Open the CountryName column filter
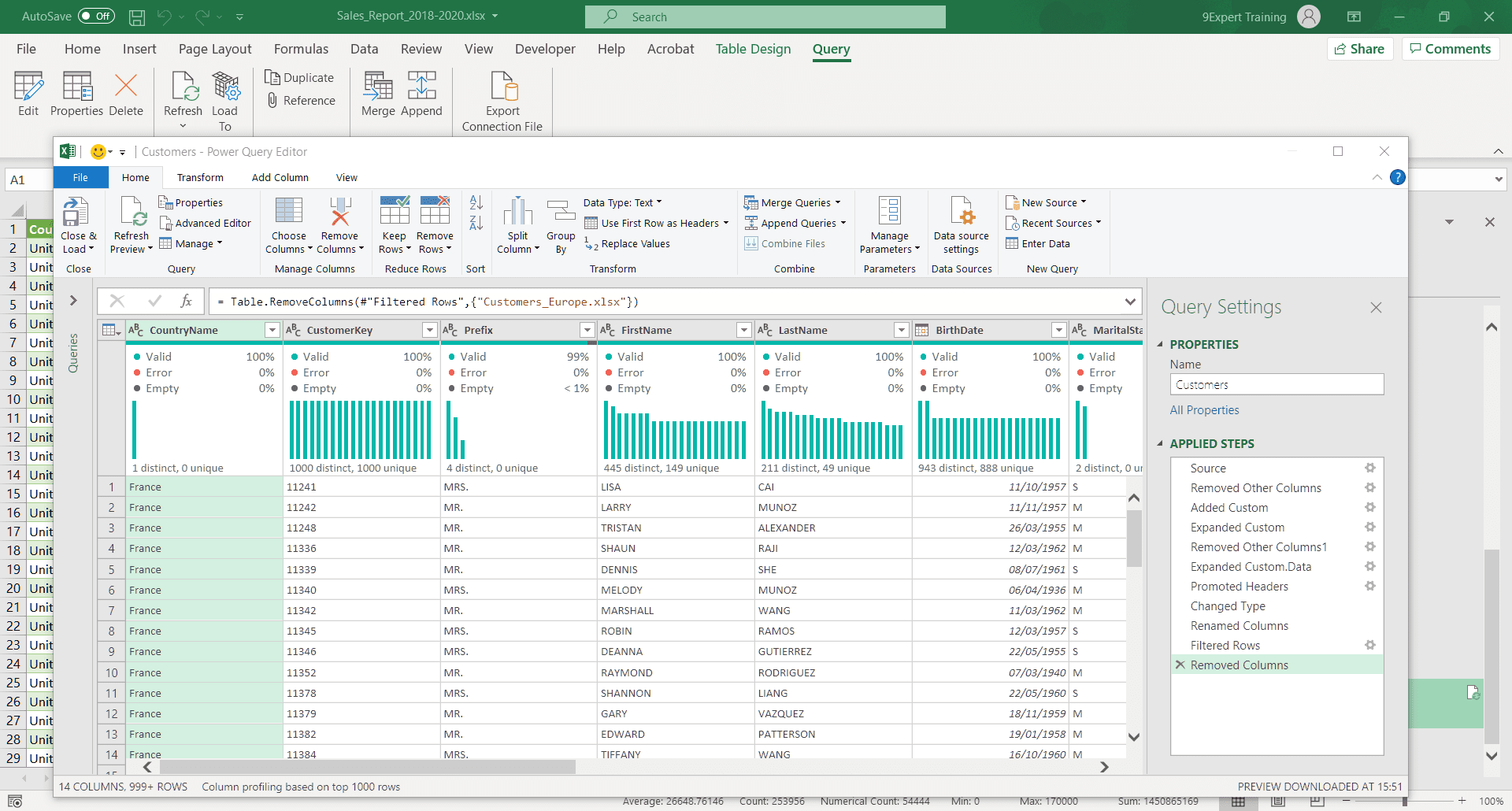Viewport: 1512px width, 811px height. pyautogui.click(x=272, y=330)
